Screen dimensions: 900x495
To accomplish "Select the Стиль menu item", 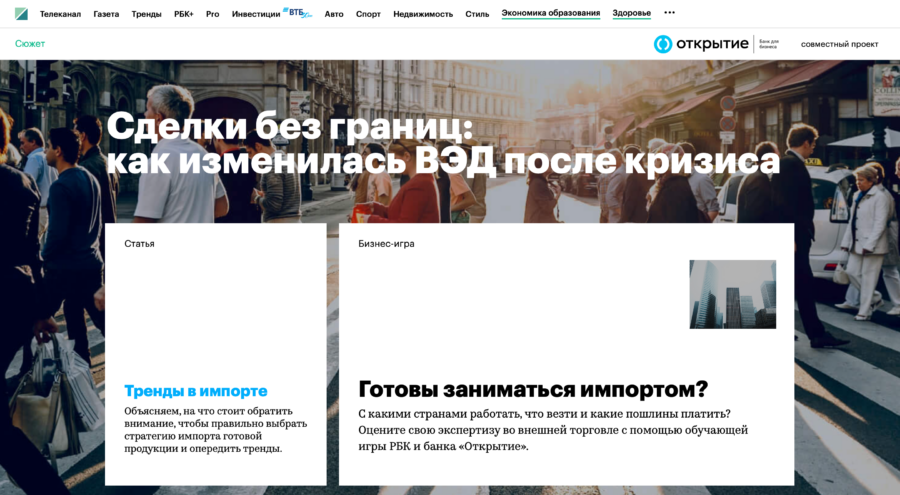I will [x=477, y=14].
